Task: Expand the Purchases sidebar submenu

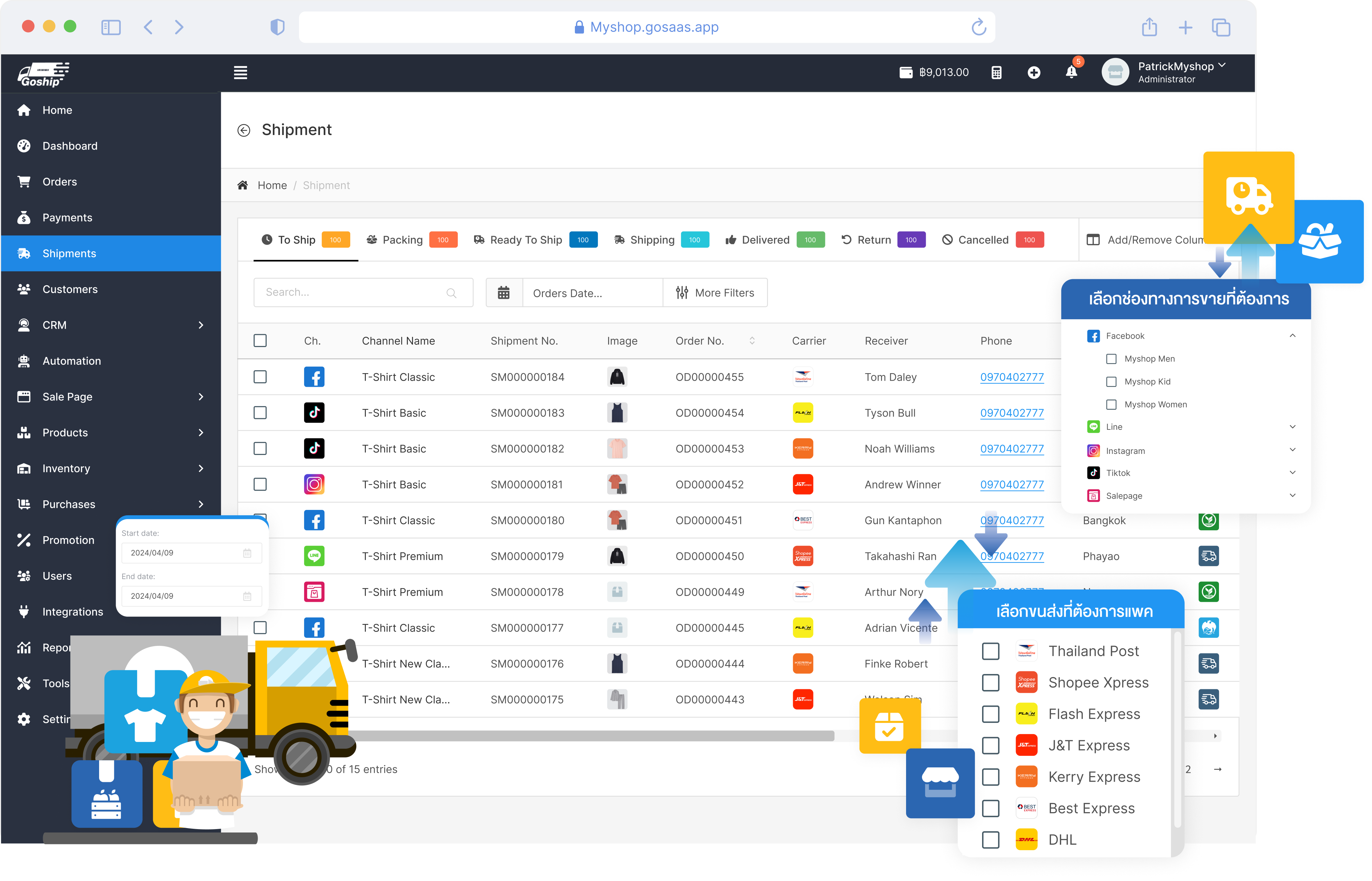Action: [x=201, y=504]
